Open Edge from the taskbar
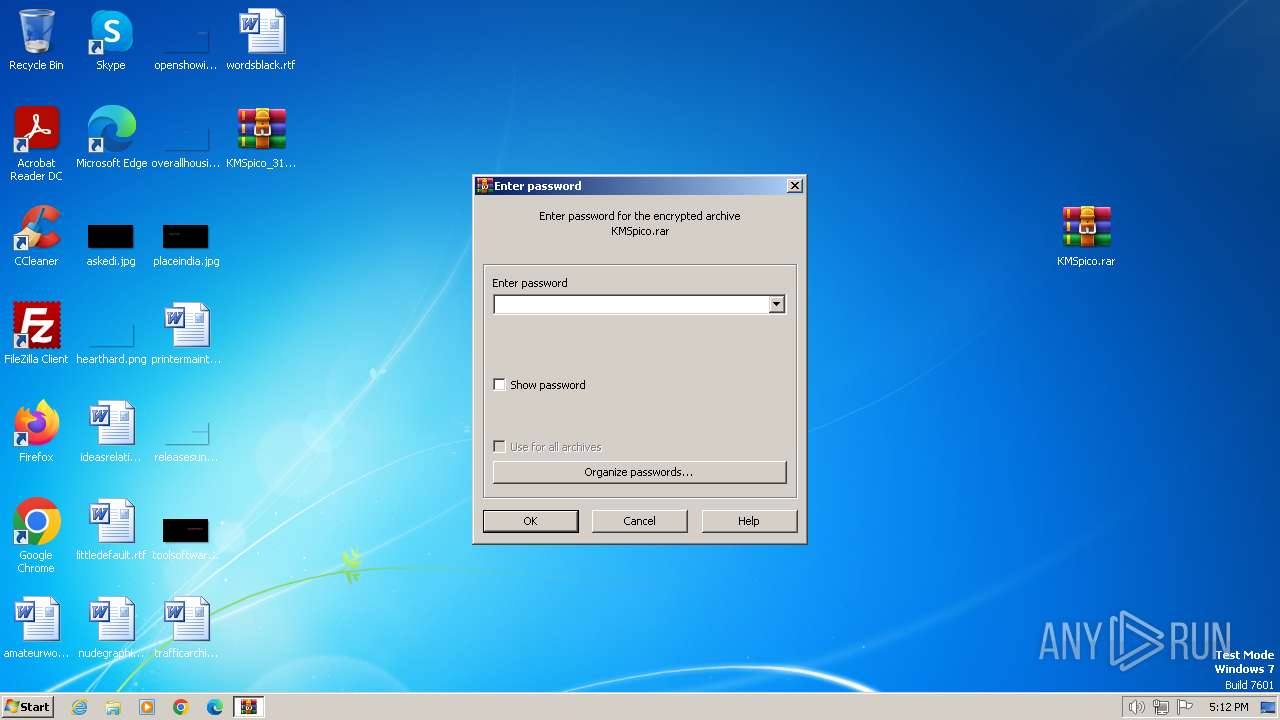Screen dimensions: 1280x720 tap(215, 707)
